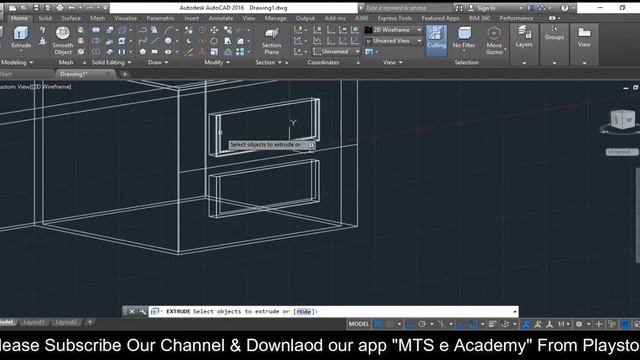Viewport: 640px width, 360px height.
Task: Toggle snap mode in status bar
Action: pyautogui.click(x=390, y=324)
